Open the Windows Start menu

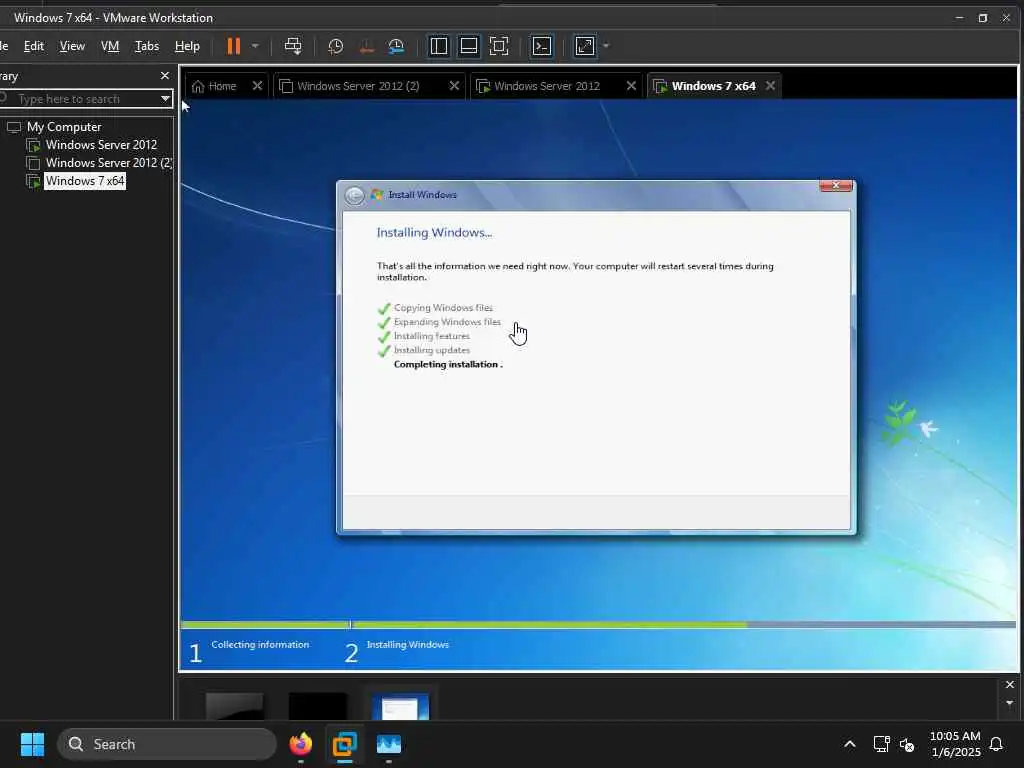32,744
